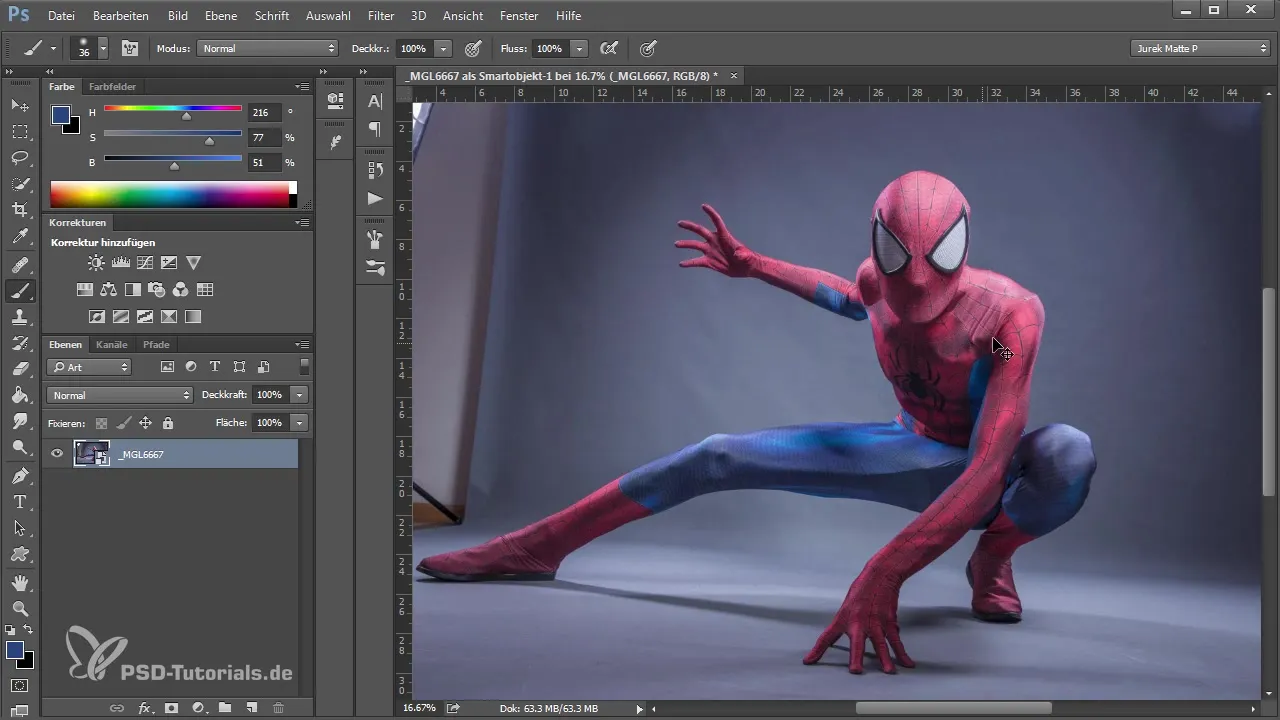The height and width of the screenshot is (720, 1280).
Task: Select the Pen tool
Action: coord(20,476)
